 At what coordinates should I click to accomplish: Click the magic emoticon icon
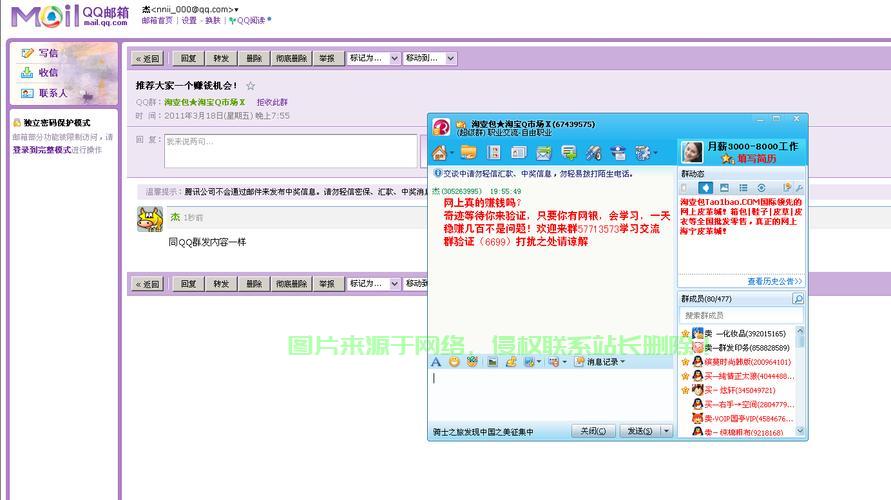point(472,362)
